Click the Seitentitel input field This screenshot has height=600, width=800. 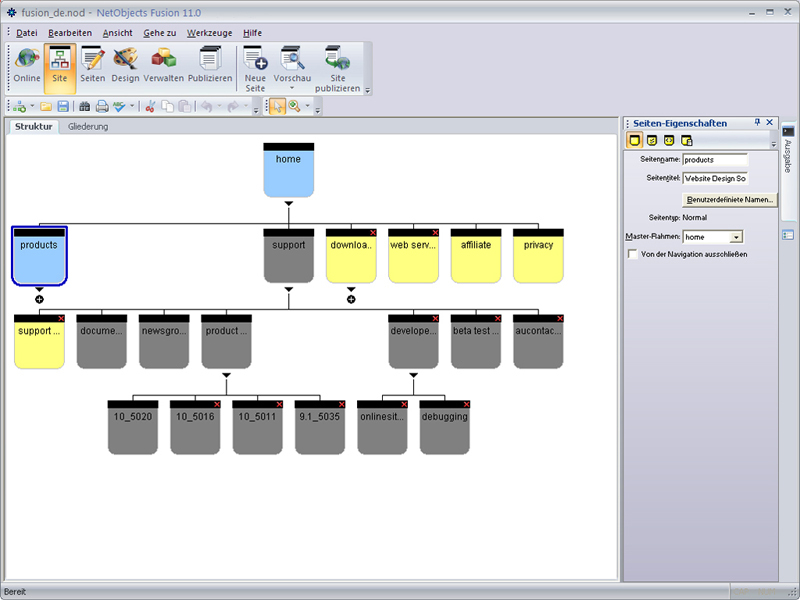pyautogui.click(x=715, y=179)
